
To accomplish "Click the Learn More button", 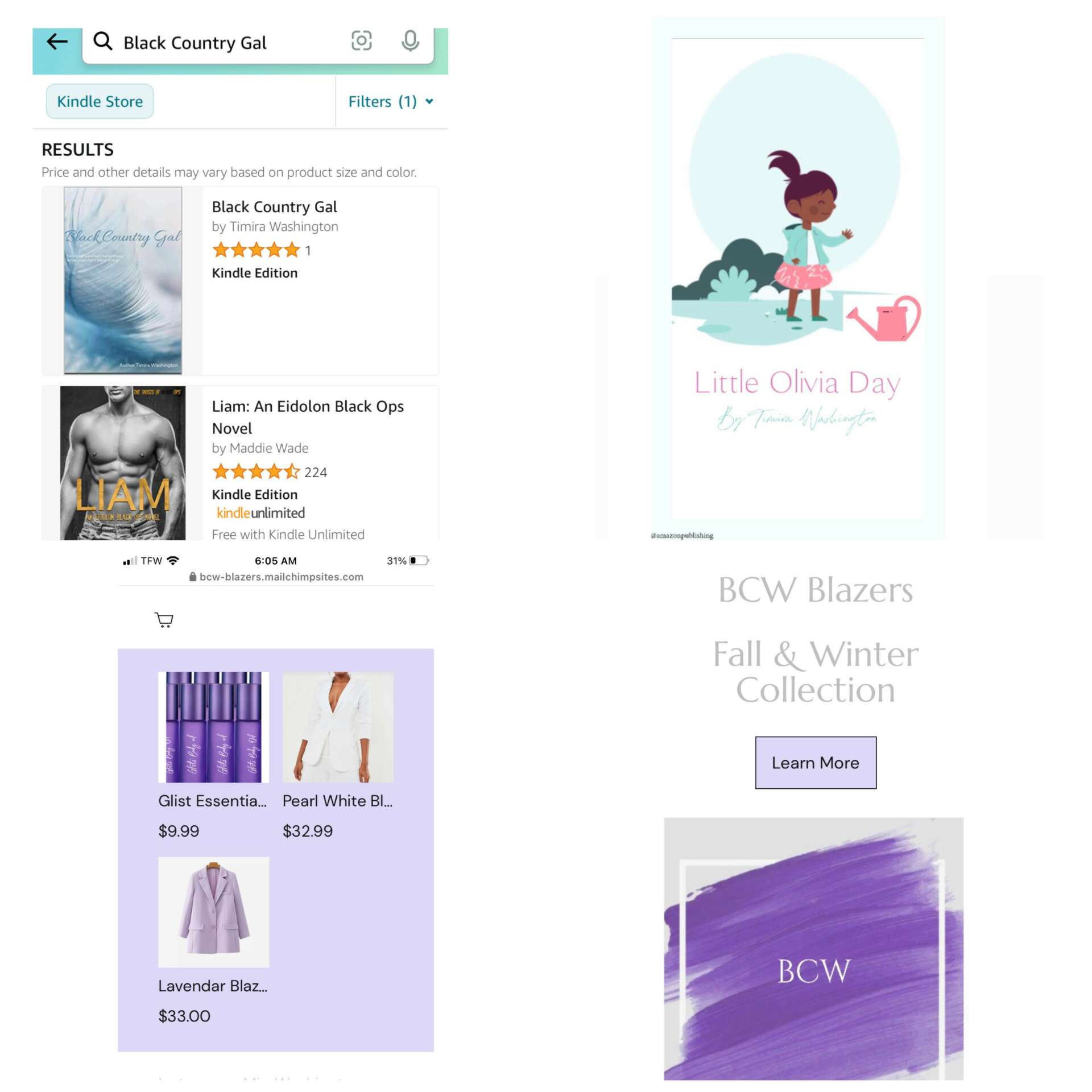I will point(816,763).
